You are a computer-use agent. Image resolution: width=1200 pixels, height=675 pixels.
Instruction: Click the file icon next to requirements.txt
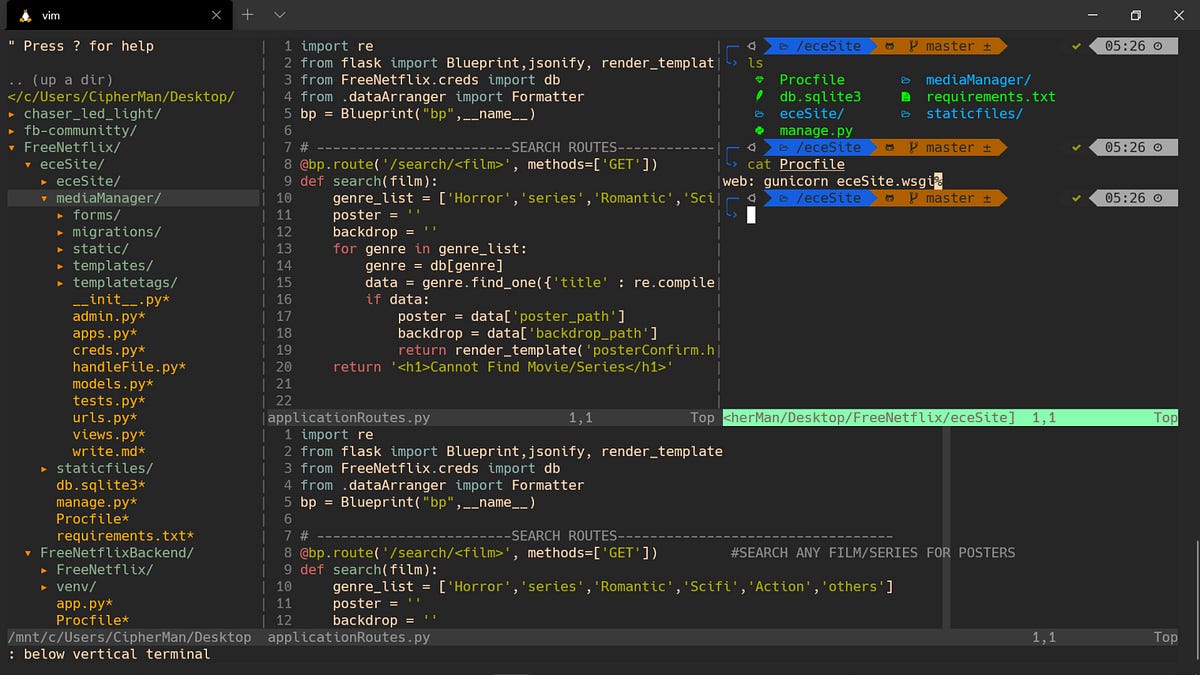904,97
